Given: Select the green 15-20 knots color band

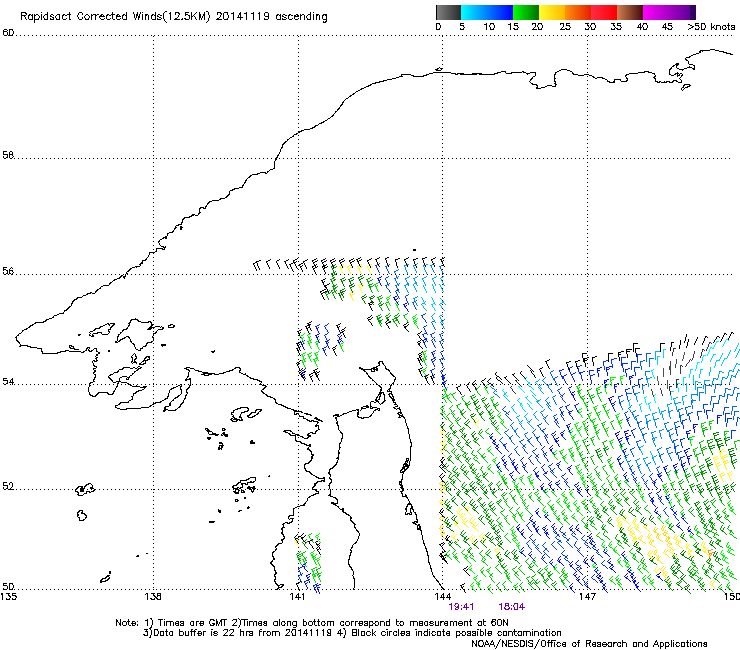Looking at the screenshot, I should point(526,12).
